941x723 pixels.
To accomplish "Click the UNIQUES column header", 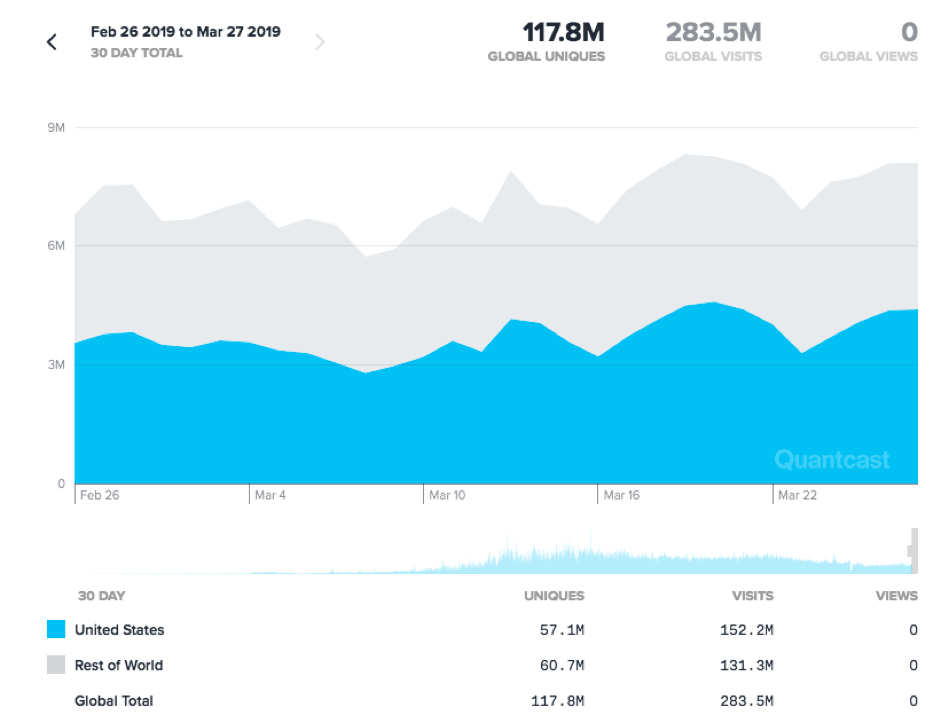I will 556,595.
